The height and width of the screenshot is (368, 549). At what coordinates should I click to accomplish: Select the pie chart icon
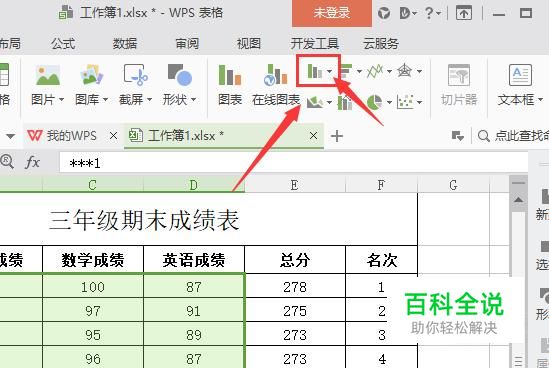(374, 102)
